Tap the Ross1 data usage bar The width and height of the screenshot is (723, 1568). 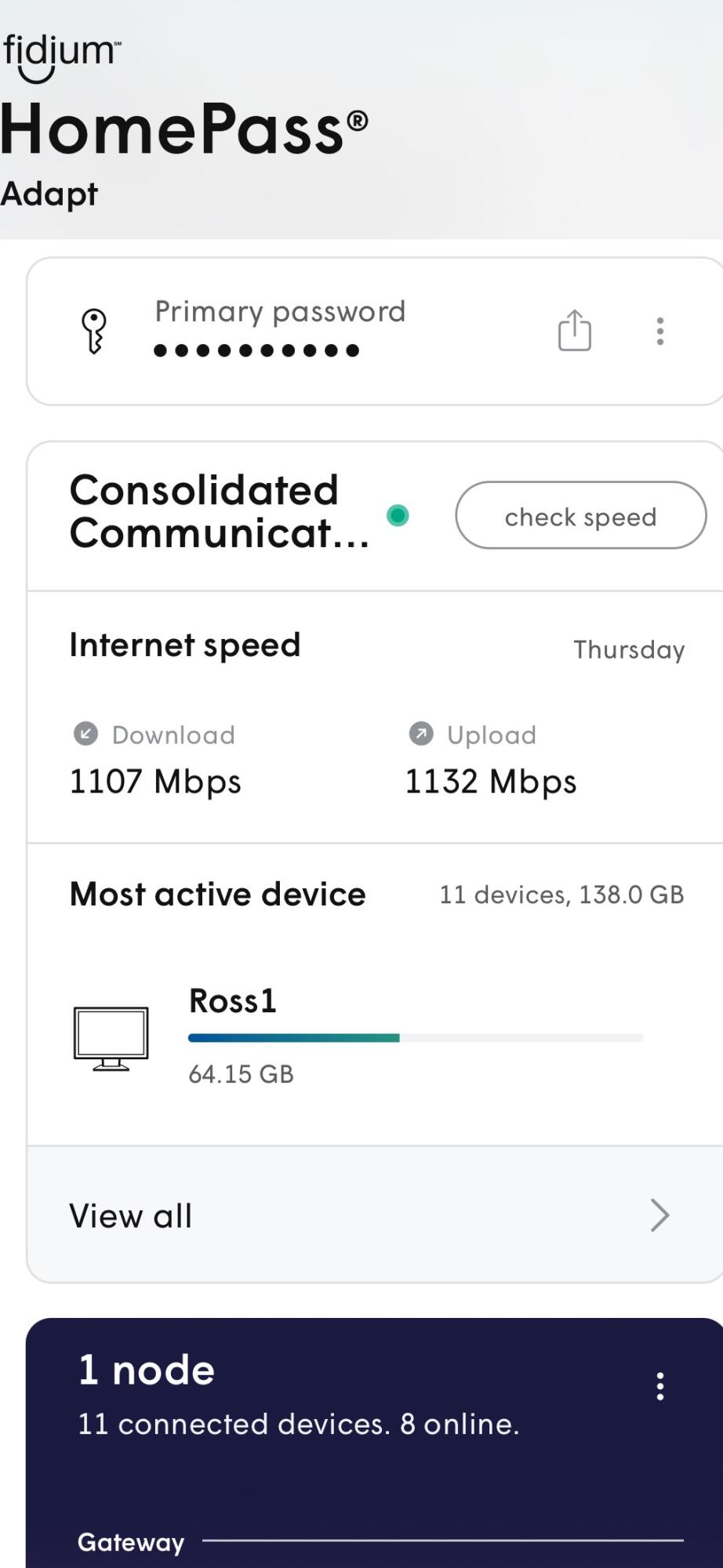[415, 1038]
